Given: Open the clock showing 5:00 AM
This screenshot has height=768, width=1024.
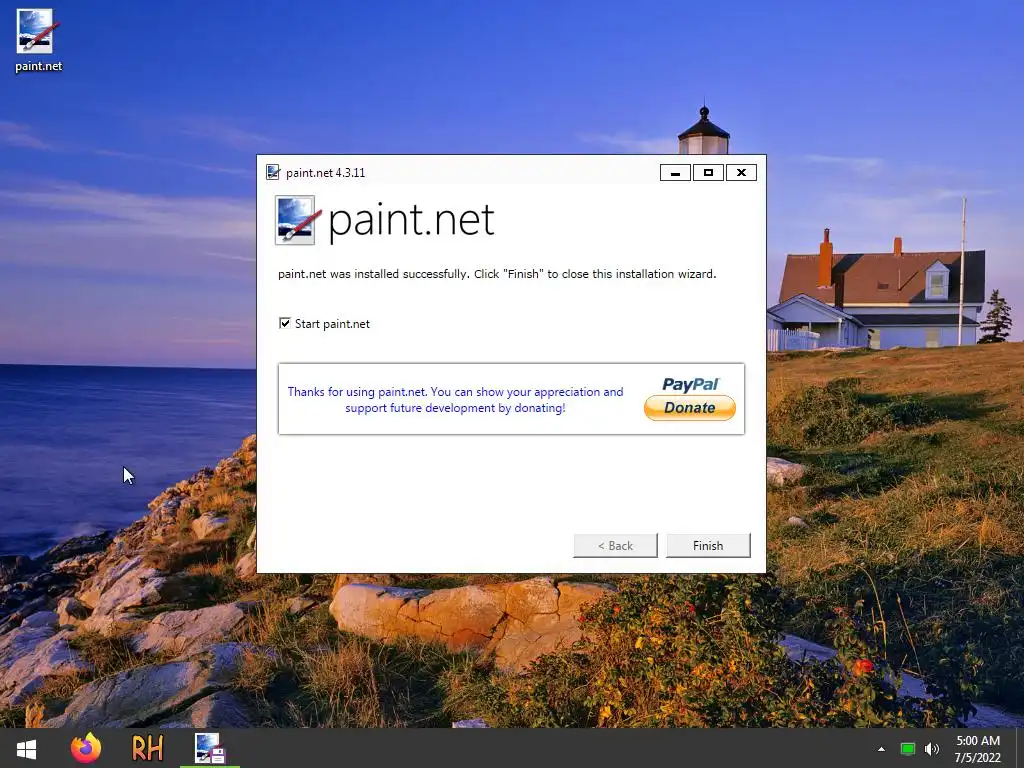Looking at the screenshot, I should pos(978,749).
